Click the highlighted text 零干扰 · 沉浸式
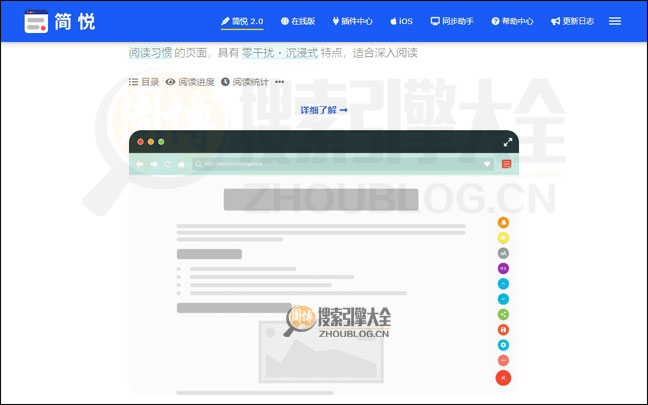Viewport: 648px width, 405px height. click(280, 53)
